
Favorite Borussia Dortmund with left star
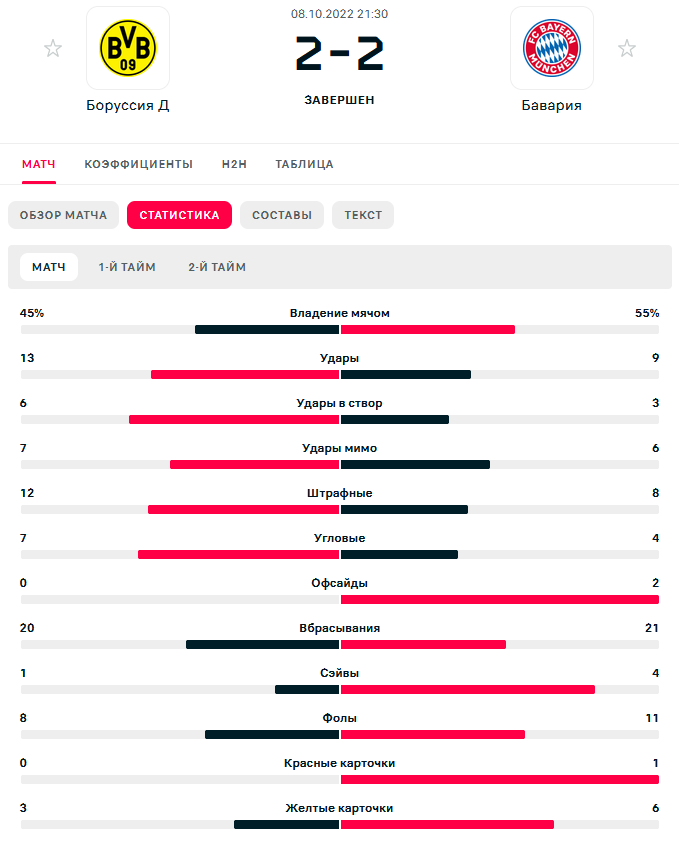pyautogui.click(x=53, y=48)
